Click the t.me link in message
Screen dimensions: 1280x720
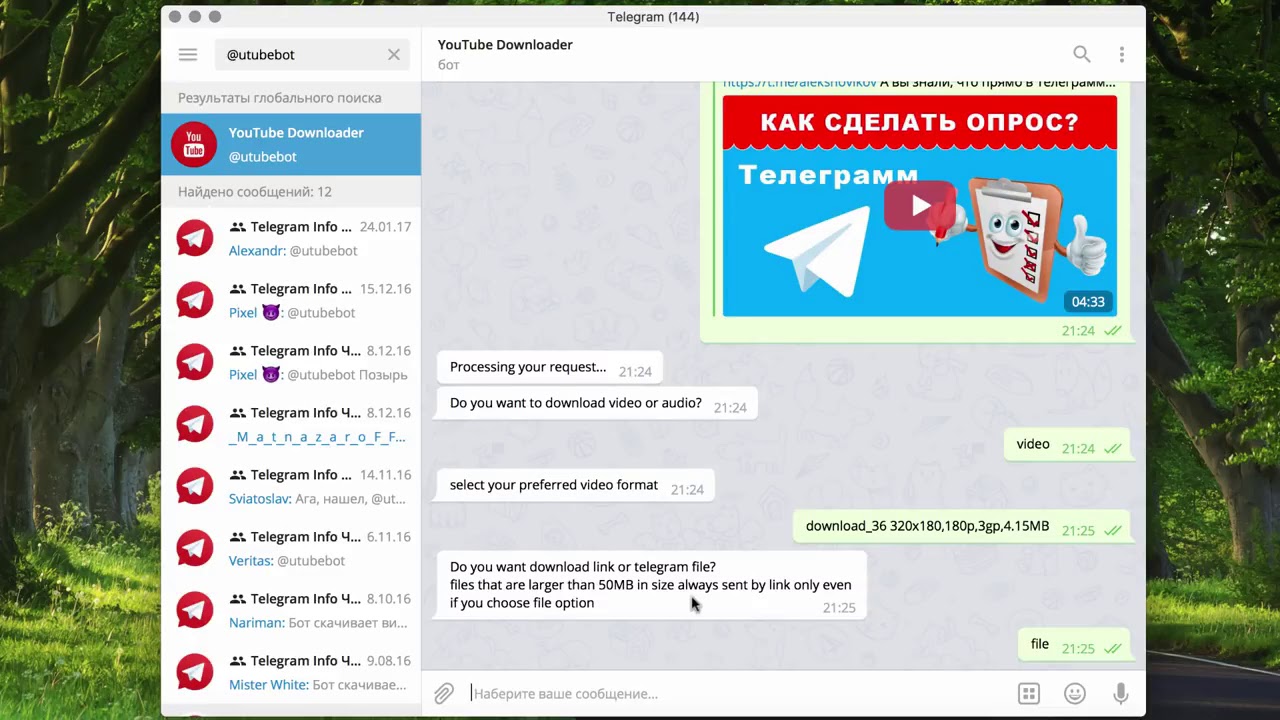point(800,83)
